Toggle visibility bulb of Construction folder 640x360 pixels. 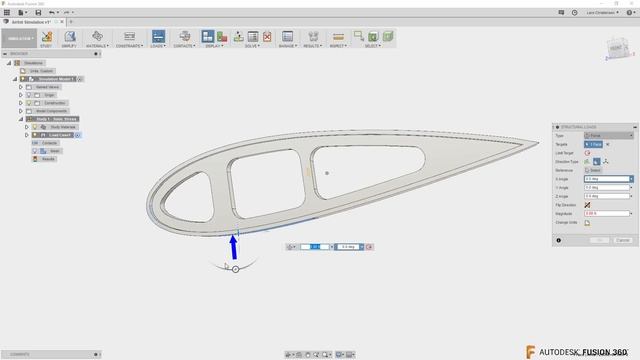coord(29,103)
